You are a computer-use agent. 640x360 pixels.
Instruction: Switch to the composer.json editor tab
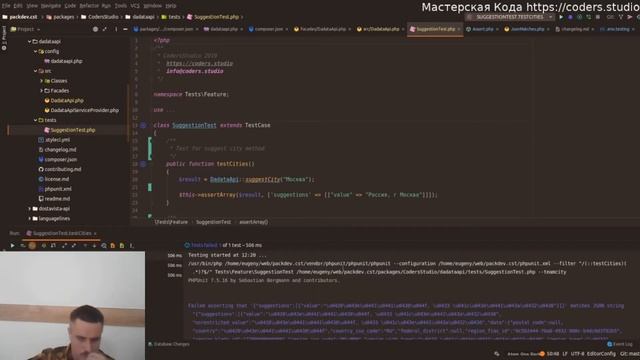click(x=268, y=29)
